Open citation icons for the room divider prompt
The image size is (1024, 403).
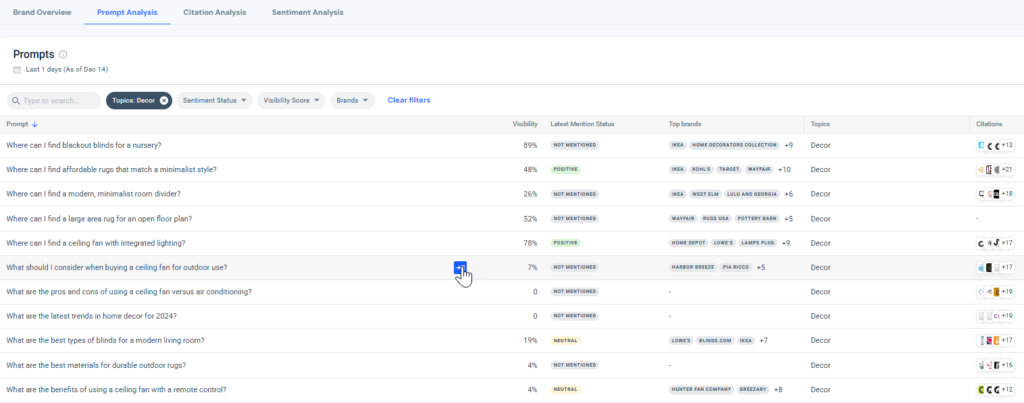tap(994, 194)
